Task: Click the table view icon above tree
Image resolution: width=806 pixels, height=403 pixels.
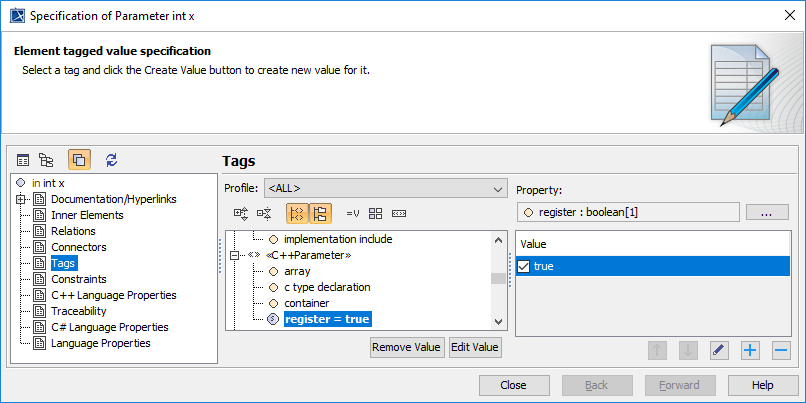Action: tap(24, 159)
